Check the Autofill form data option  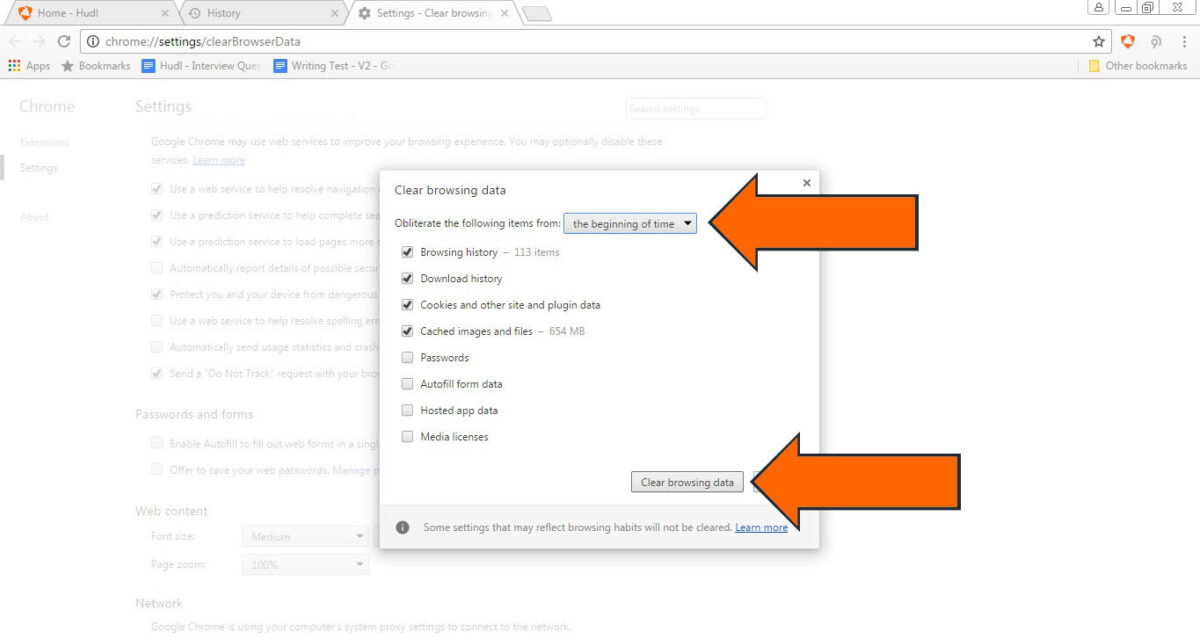[407, 384]
